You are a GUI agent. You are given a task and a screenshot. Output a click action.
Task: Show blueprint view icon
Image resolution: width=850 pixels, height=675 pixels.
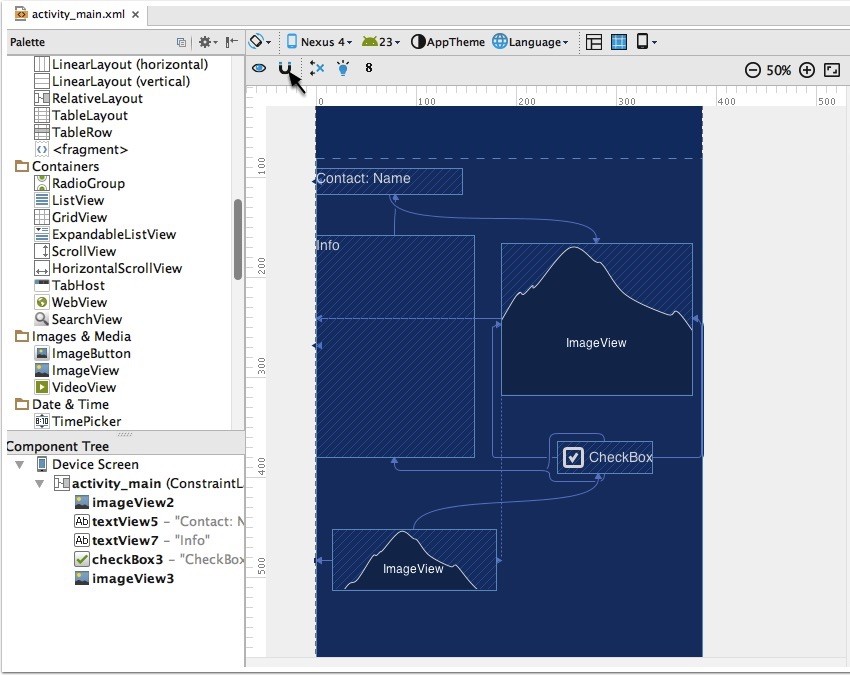pyautogui.click(x=619, y=42)
